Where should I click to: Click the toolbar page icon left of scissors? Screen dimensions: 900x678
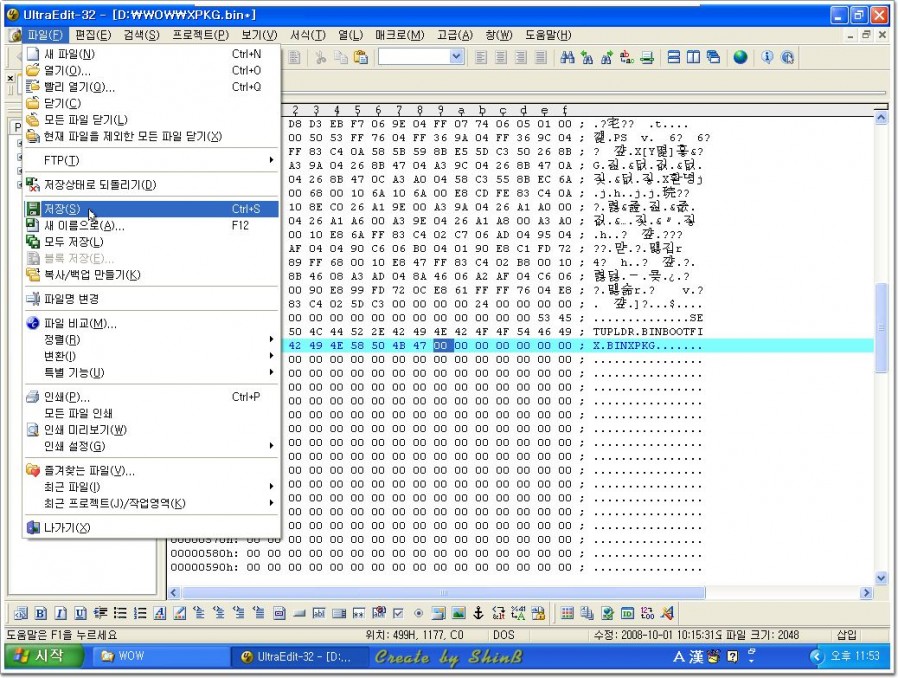point(294,57)
